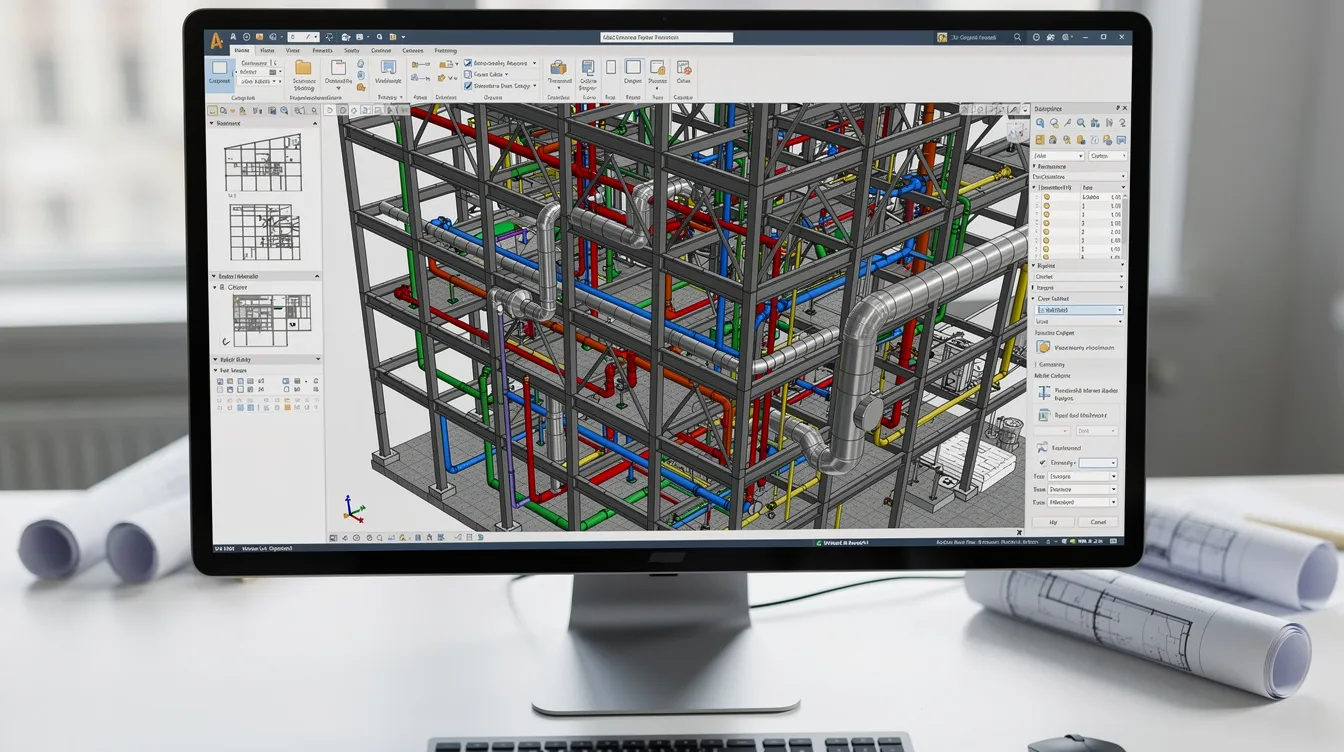
Task: Open the lowest dropdown directly above the Cancel button
Action: (x=1082, y=502)
